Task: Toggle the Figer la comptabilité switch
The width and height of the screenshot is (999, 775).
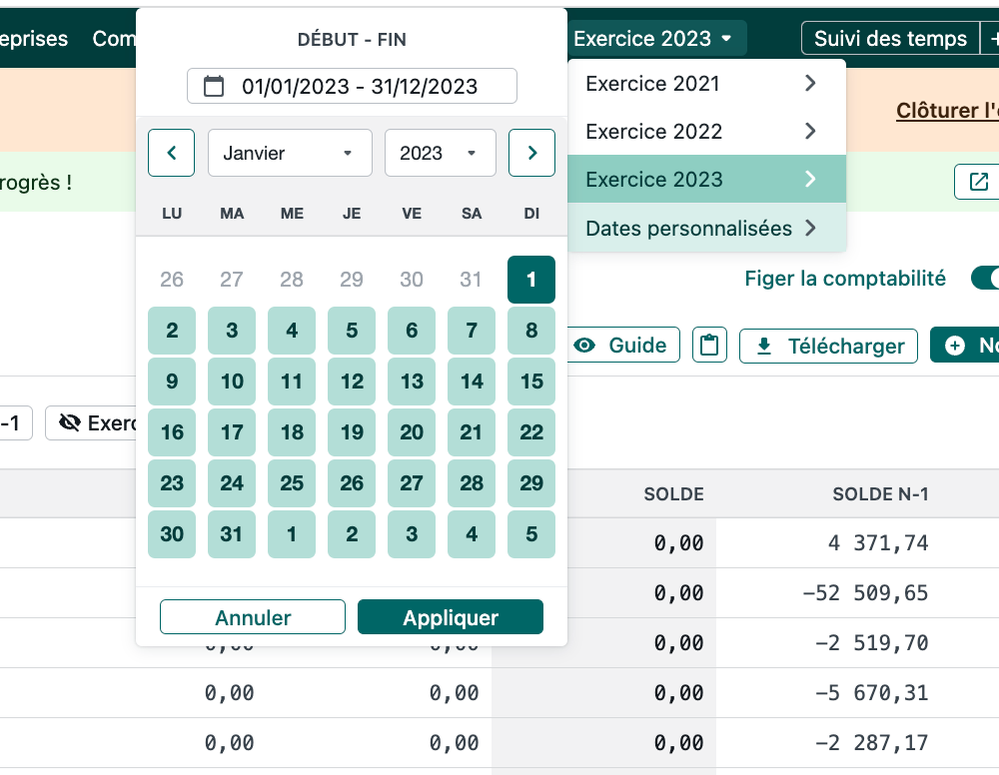Action: tap(983, 278)
